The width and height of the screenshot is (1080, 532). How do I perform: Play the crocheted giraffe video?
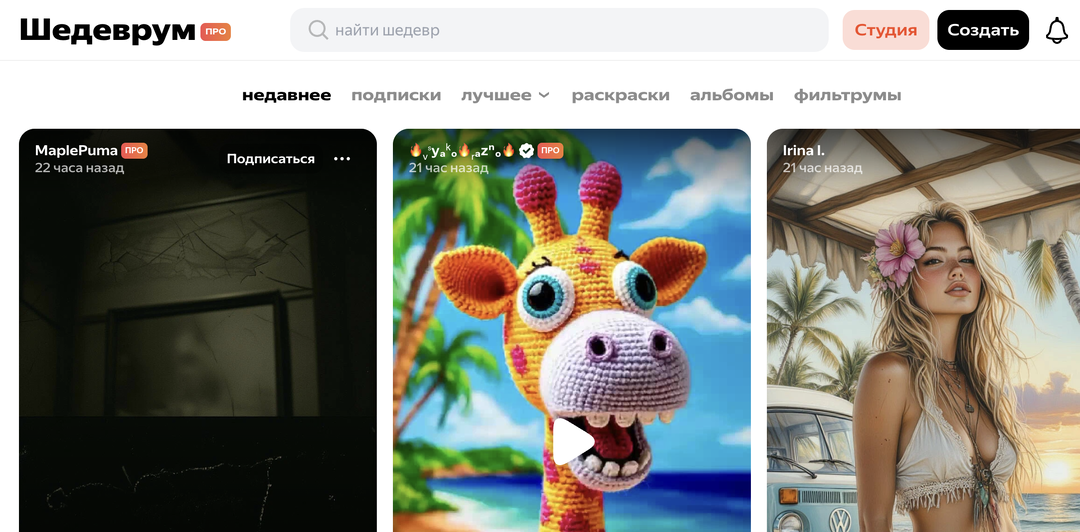(x=572, y=441)
